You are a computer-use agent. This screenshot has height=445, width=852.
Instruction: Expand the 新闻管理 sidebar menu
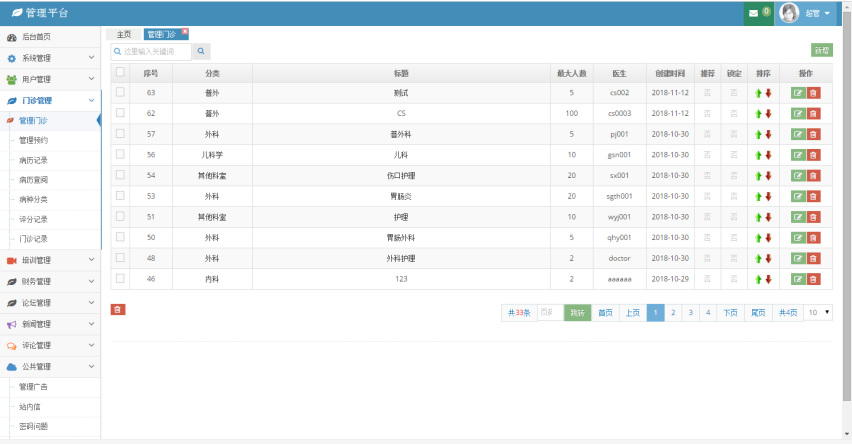point(50,324)
